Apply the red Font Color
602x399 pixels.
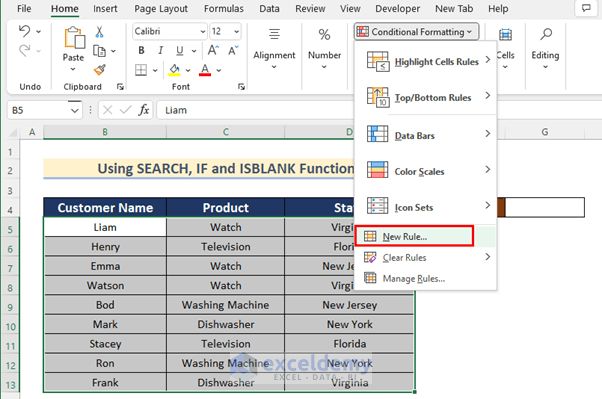point(205,70)
